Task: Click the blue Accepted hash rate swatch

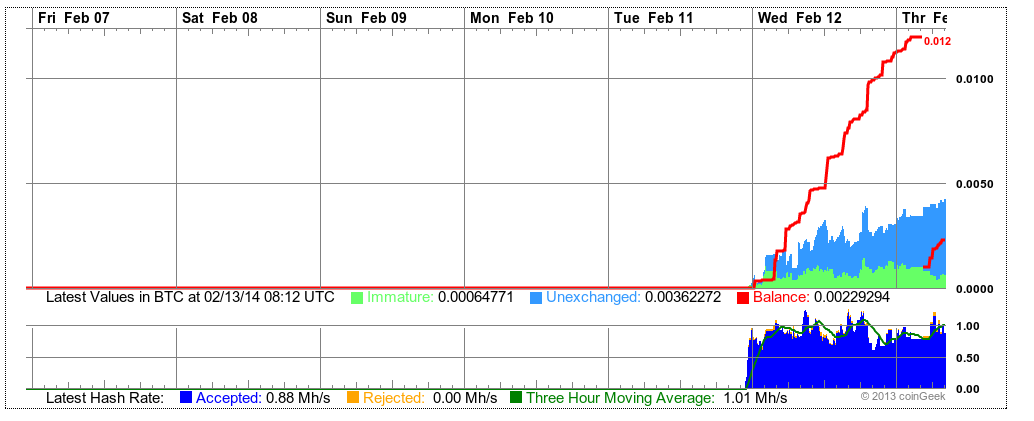Action: (186, 397)
